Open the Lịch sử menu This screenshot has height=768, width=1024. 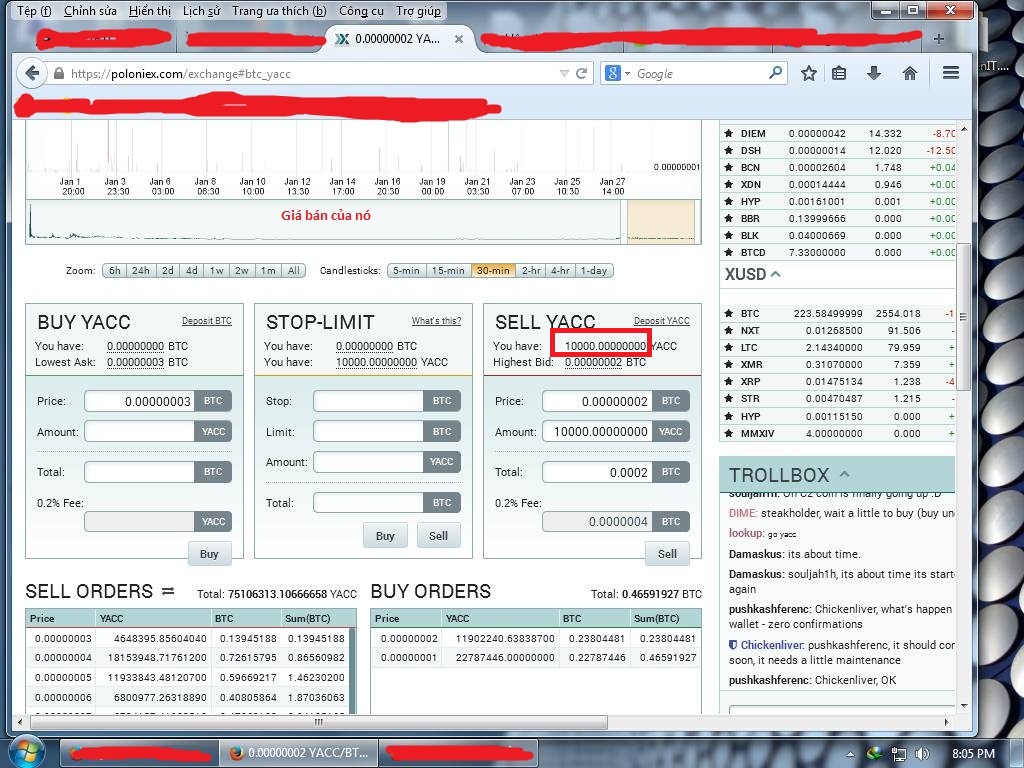(x=201, y=11)
